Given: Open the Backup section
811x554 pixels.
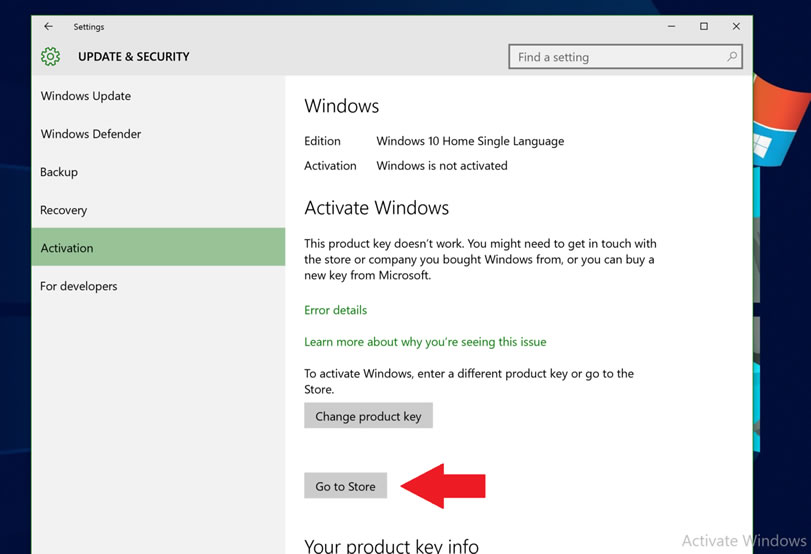Looking at the screenshot, I should 158,172.
